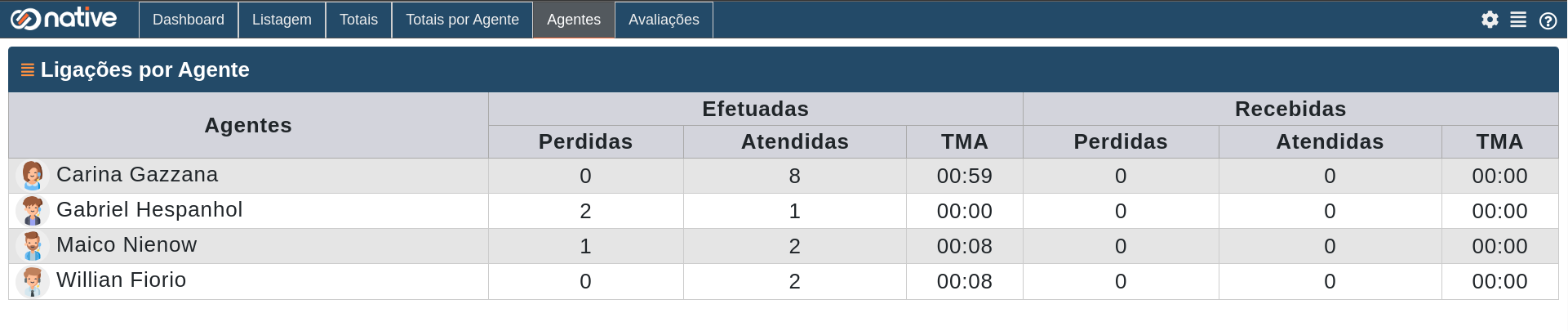
Task: Click Recebidas Perdidas column header
Action: (x=1121, y=141)
